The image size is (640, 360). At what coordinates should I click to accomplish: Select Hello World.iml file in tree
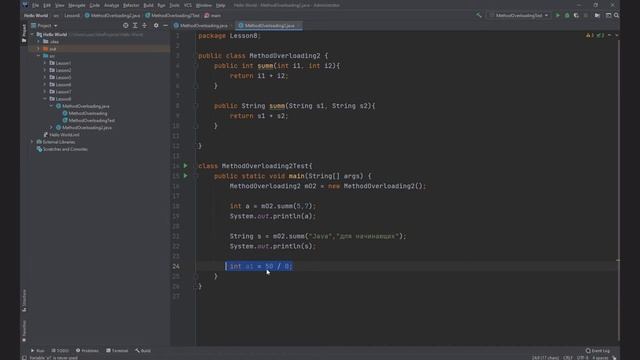61,135
